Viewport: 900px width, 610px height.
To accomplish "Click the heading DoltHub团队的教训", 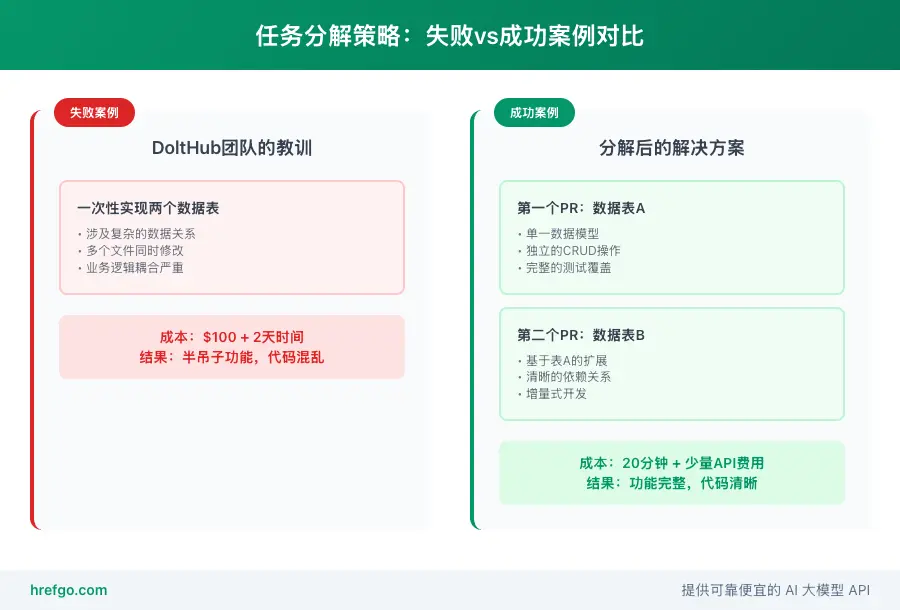I will point(232,148).
